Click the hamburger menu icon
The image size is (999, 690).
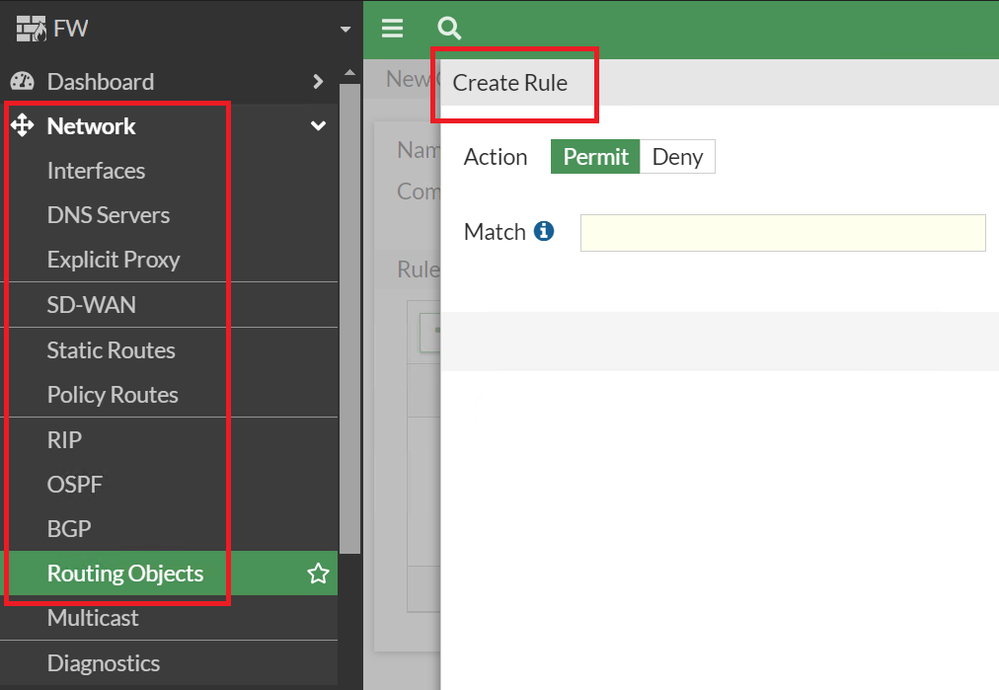pyautogui.click(x=392, y=28)
